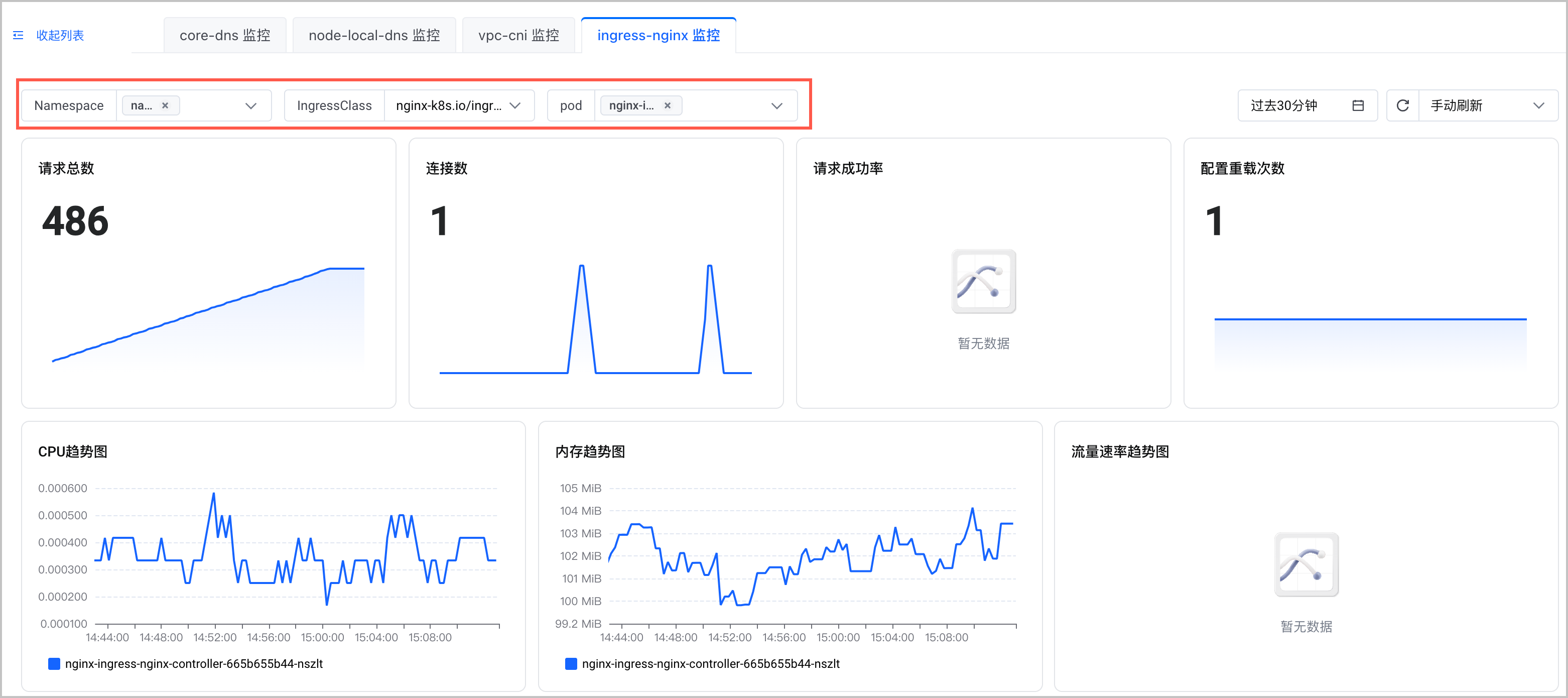Toggle memory chart legend blue square

pos(571,663)
